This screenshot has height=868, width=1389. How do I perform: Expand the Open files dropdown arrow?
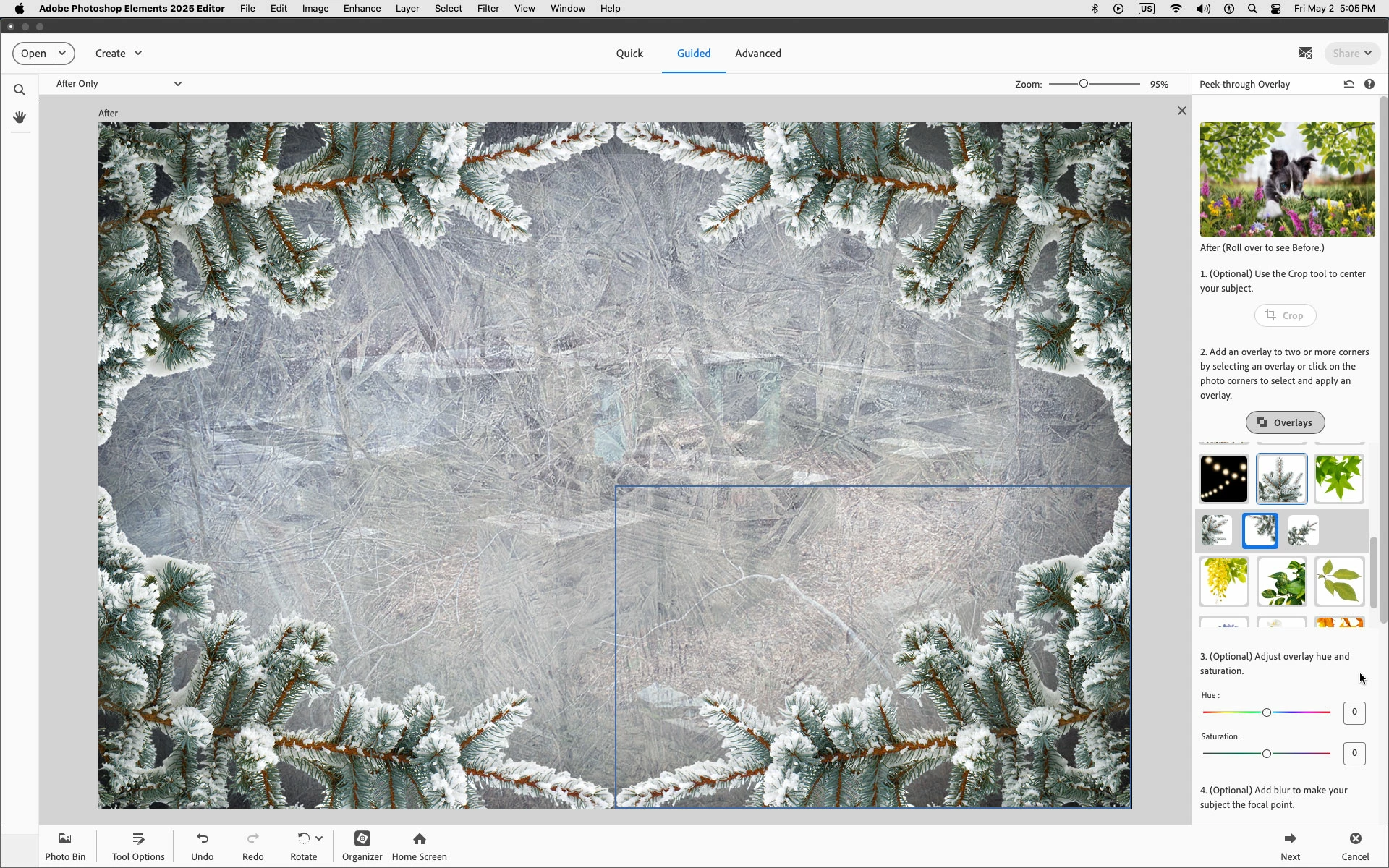pos(63,53)
